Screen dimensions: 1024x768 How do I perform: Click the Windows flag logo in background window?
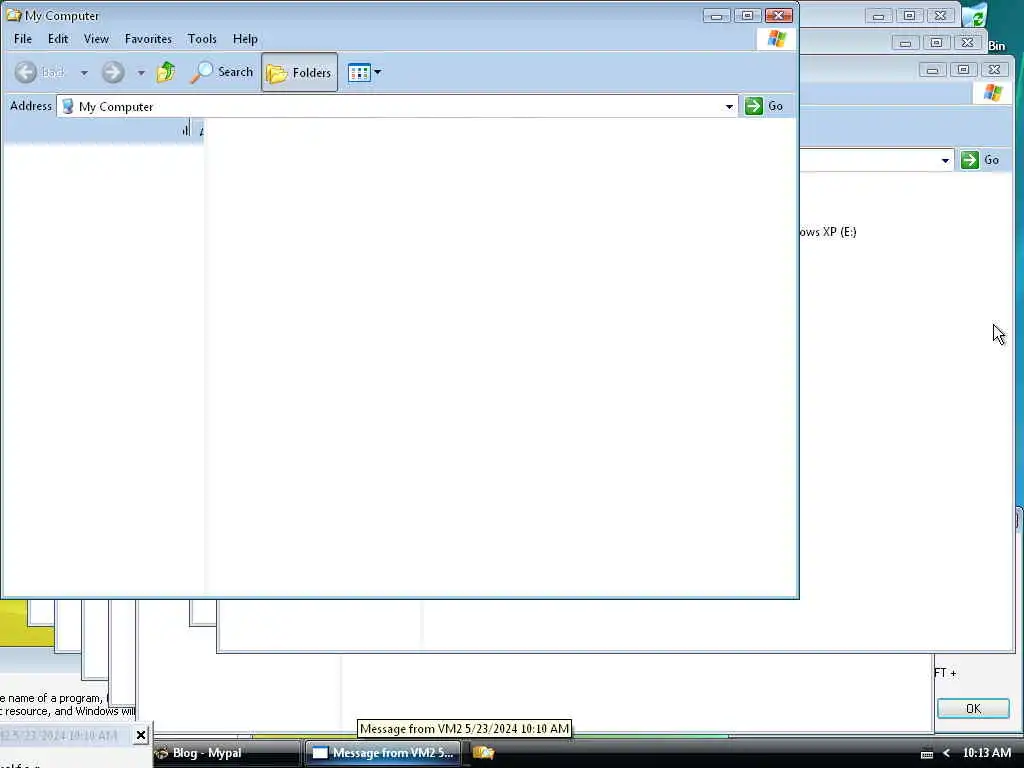993,93
